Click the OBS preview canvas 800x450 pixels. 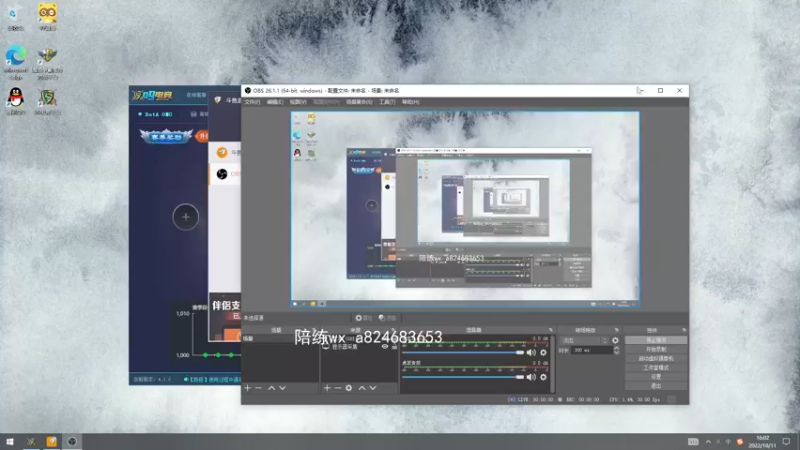coord(465,209)
